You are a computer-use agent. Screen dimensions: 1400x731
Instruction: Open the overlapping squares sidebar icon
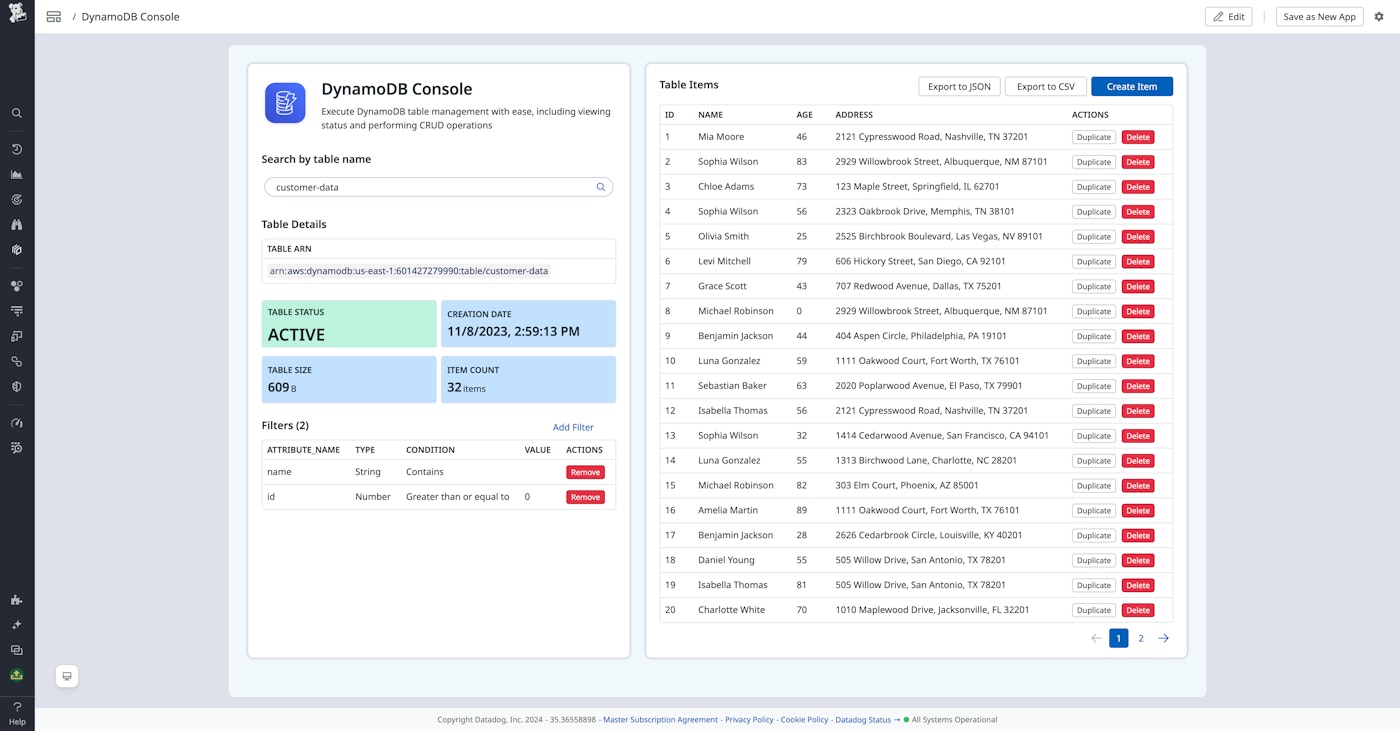17,336
